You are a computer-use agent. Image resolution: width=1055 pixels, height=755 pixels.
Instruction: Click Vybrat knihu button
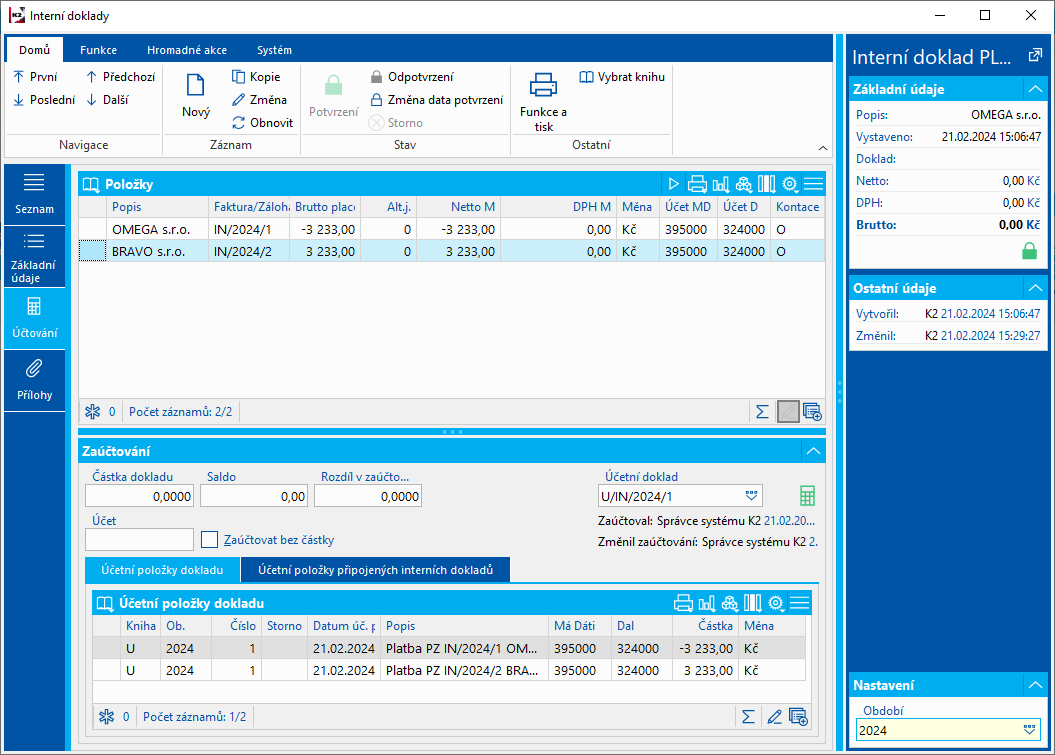[x=622, y=77]
